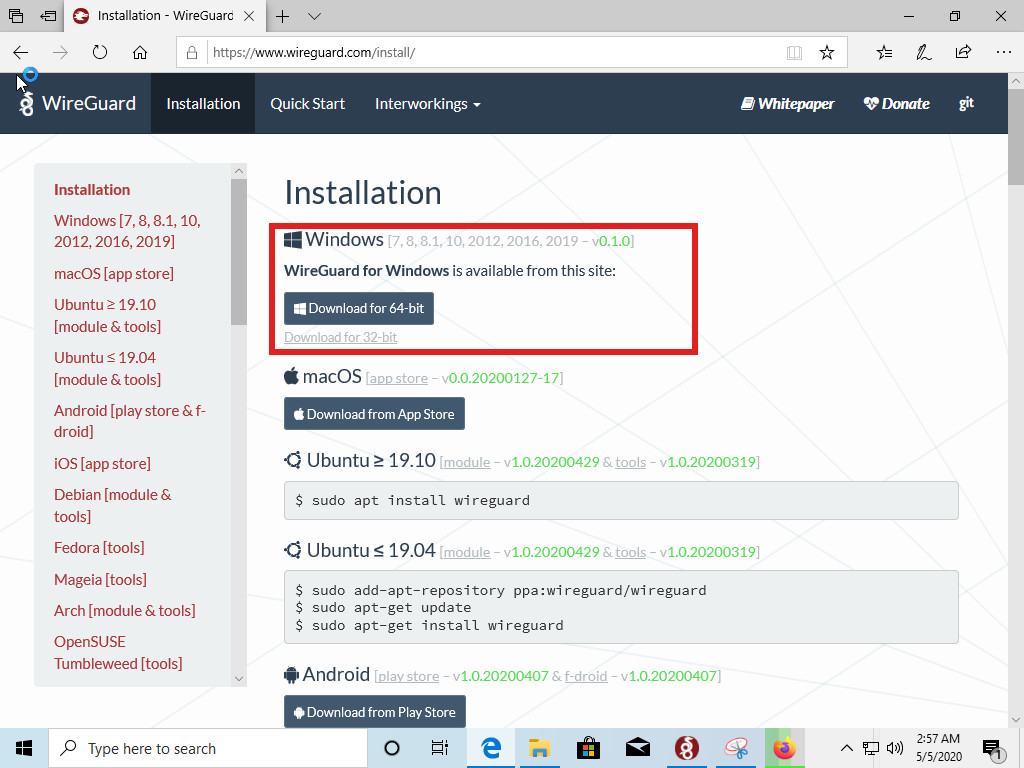Click the page scrollbar thumb
Viewport: 1024px width, 768px height.
(x=1016, y=138)
